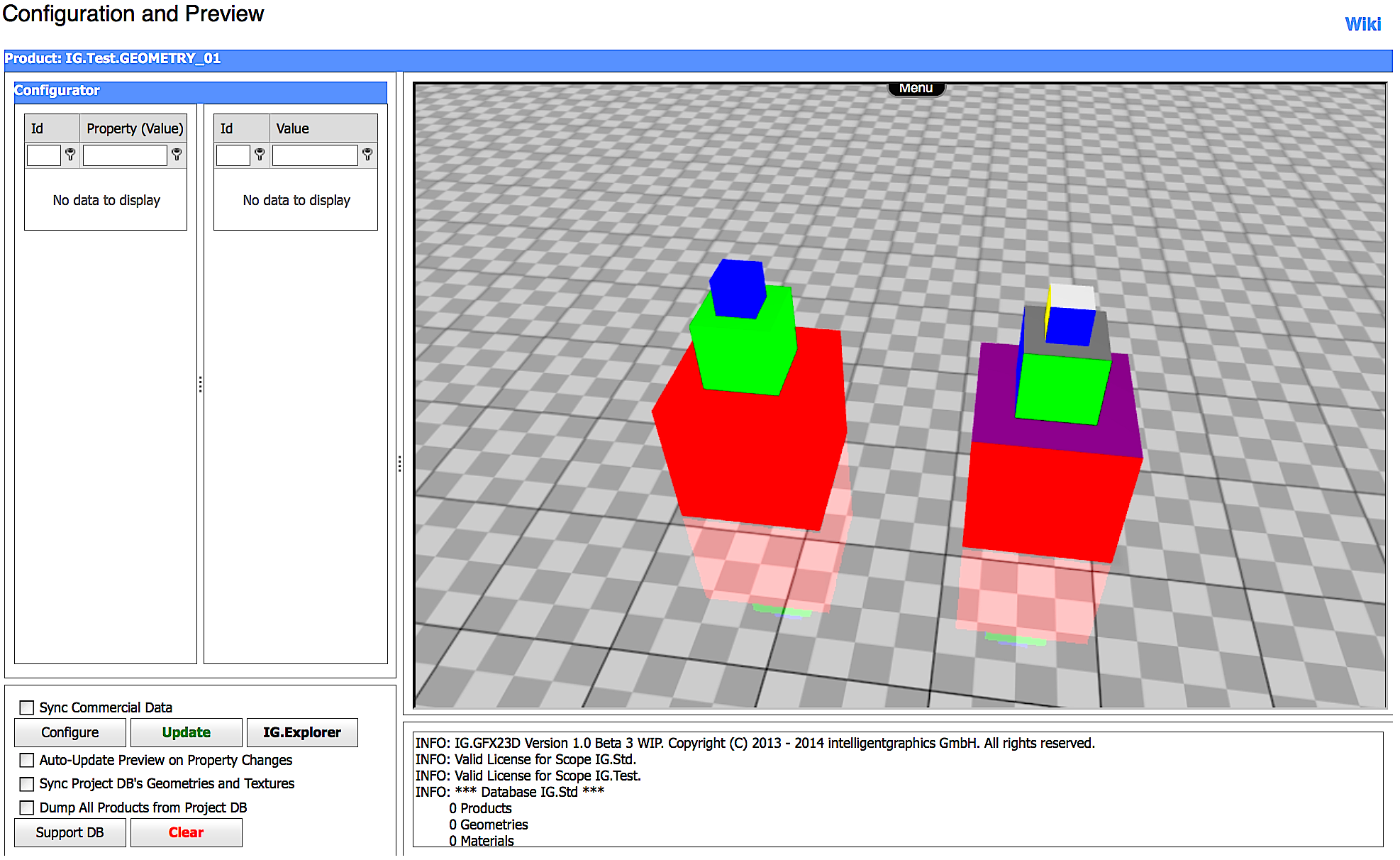Image resolution: width=1400 pixels, height=860 pixels.
Task: Enable Sync Commercial Data checkbox
Action: click(x=27, y=707)
